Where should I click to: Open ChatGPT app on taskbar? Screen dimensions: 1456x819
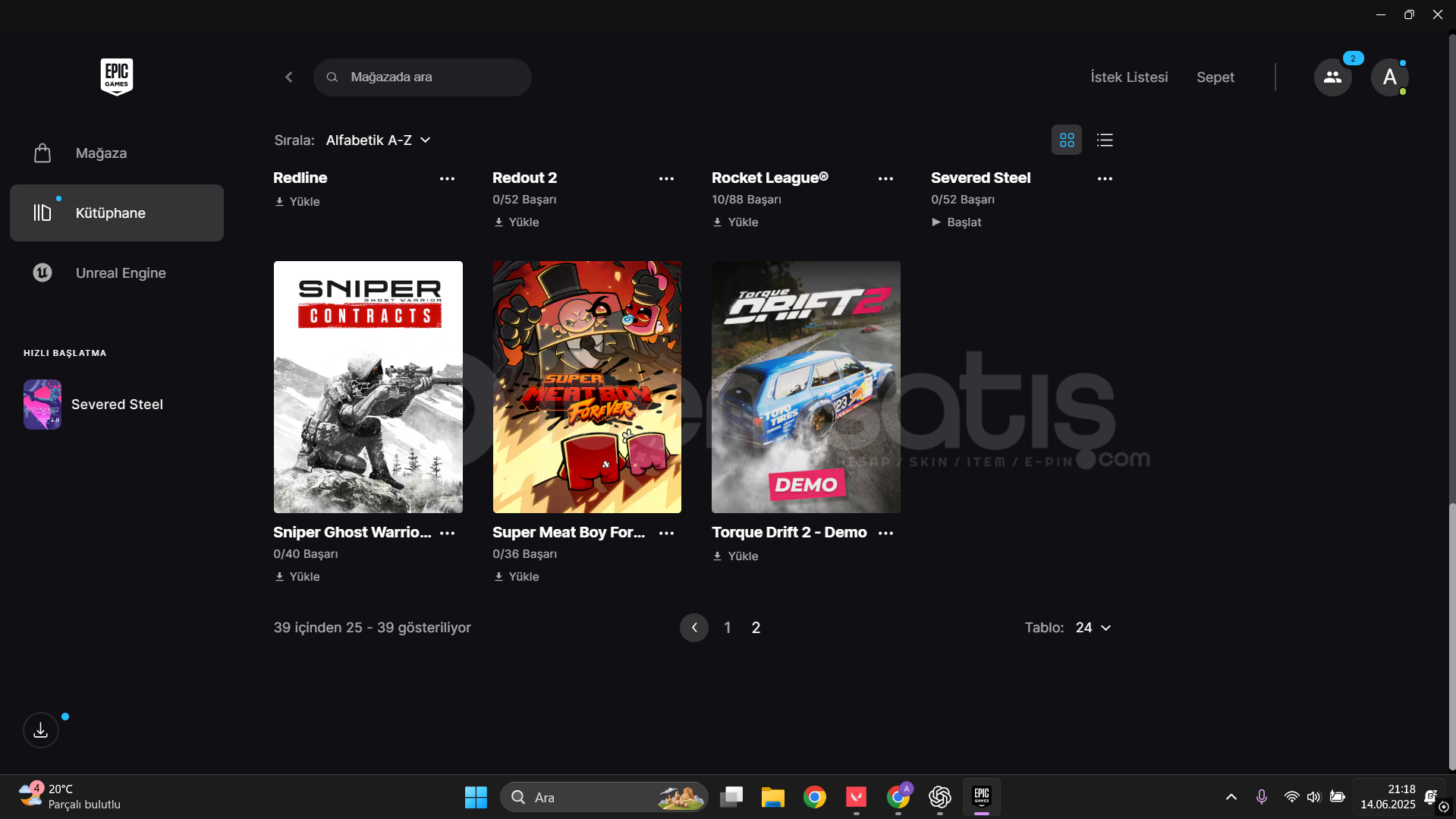(x=940, y=798)
